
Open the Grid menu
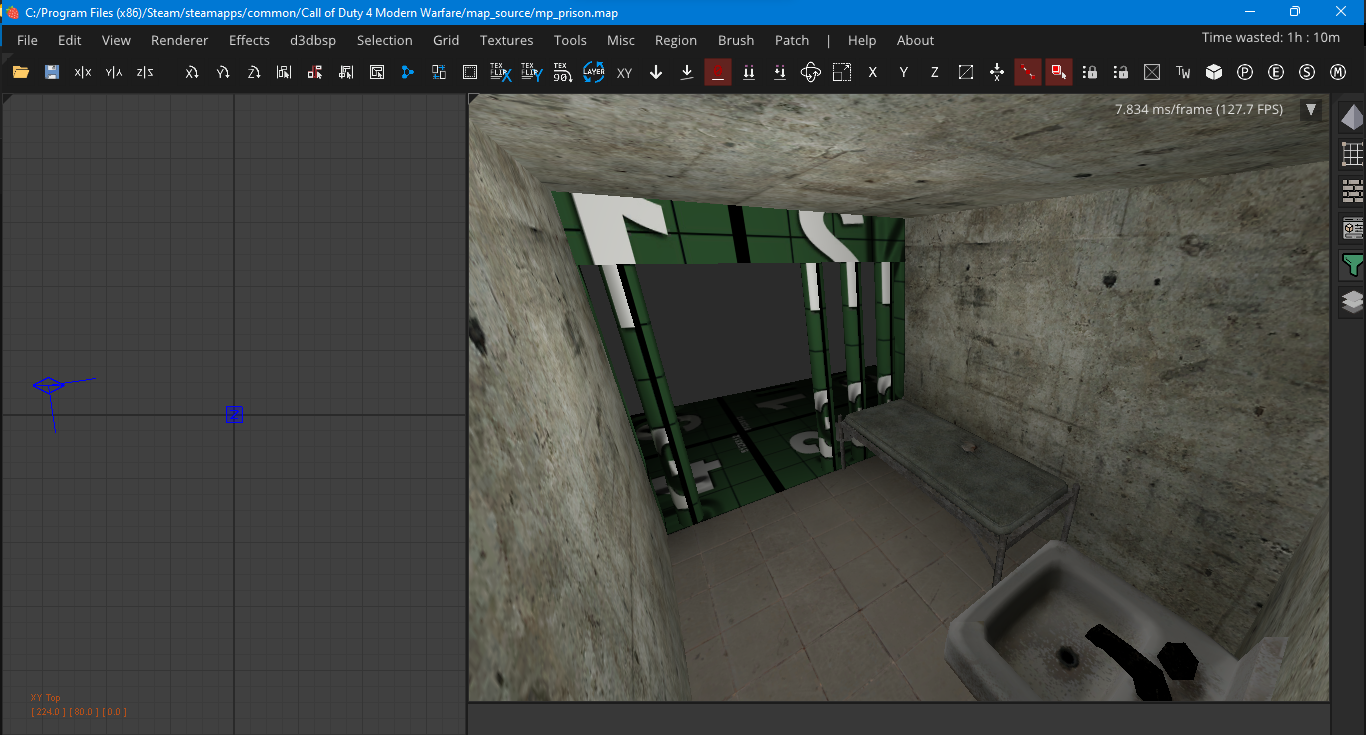pos(446,40)
